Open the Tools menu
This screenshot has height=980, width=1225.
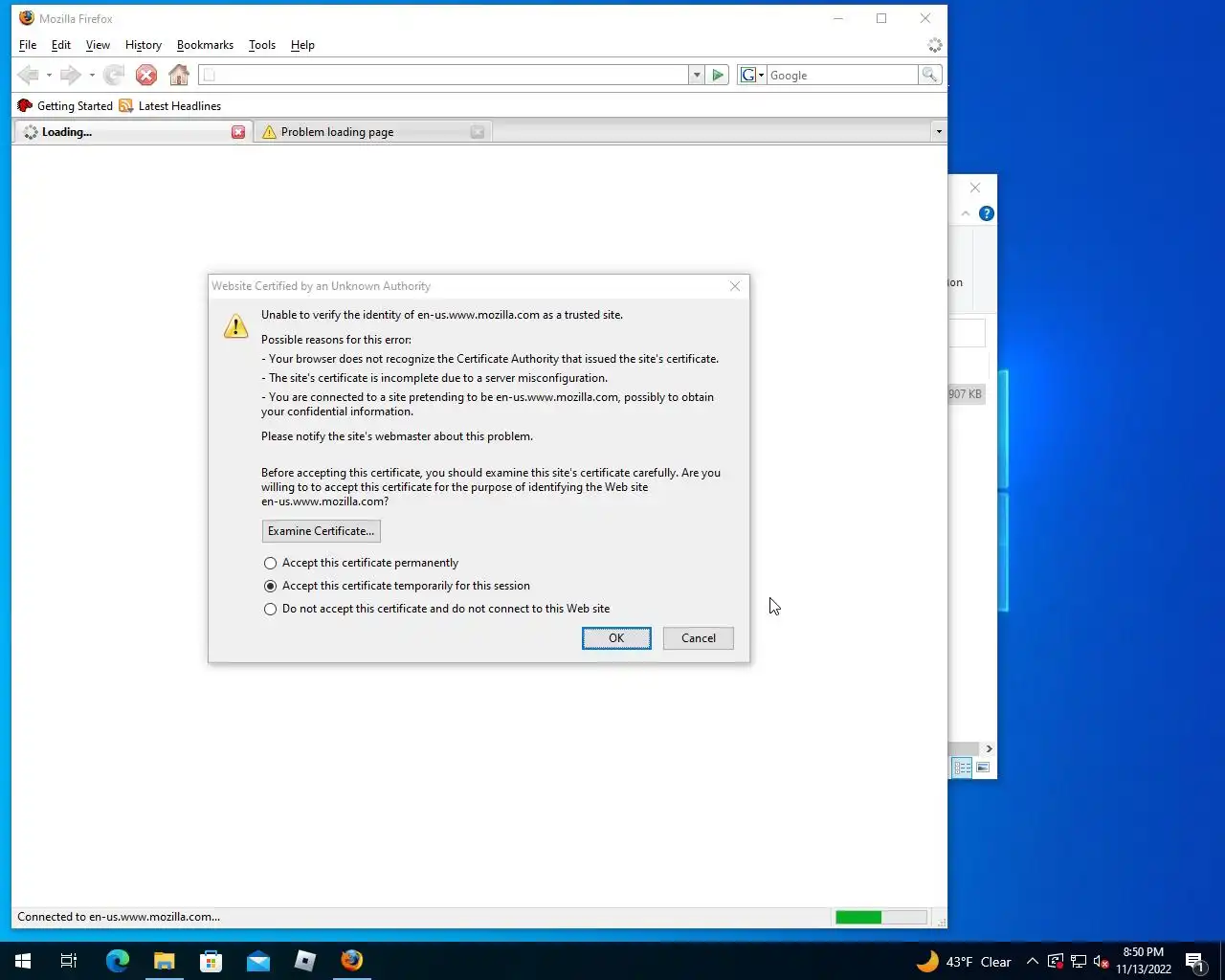[x=261, y=45]
